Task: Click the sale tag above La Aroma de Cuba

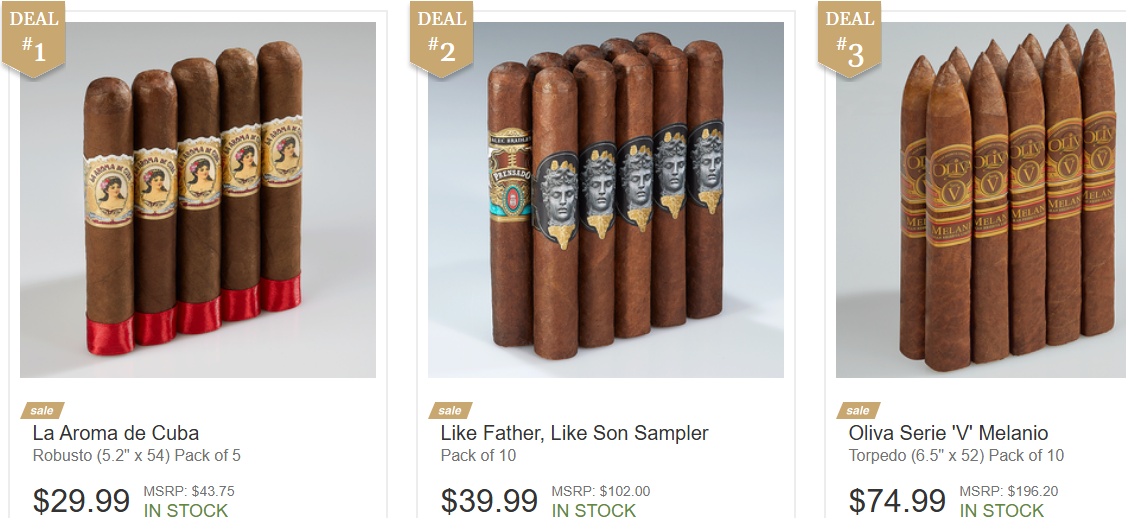Action: click(42, 410)
